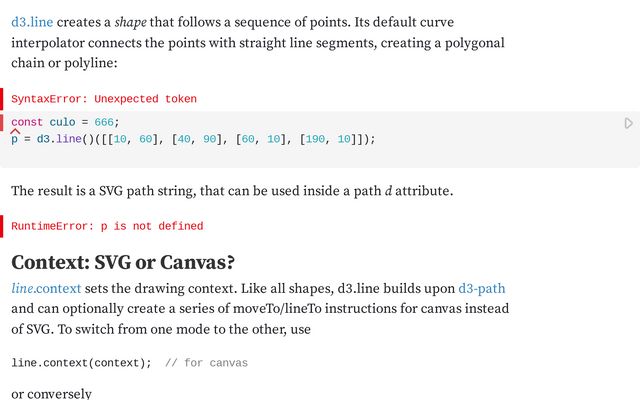Place cursor in 'const culo = 666;' line
This screenshot has height=400, width=640.
(x=65, y=122)
